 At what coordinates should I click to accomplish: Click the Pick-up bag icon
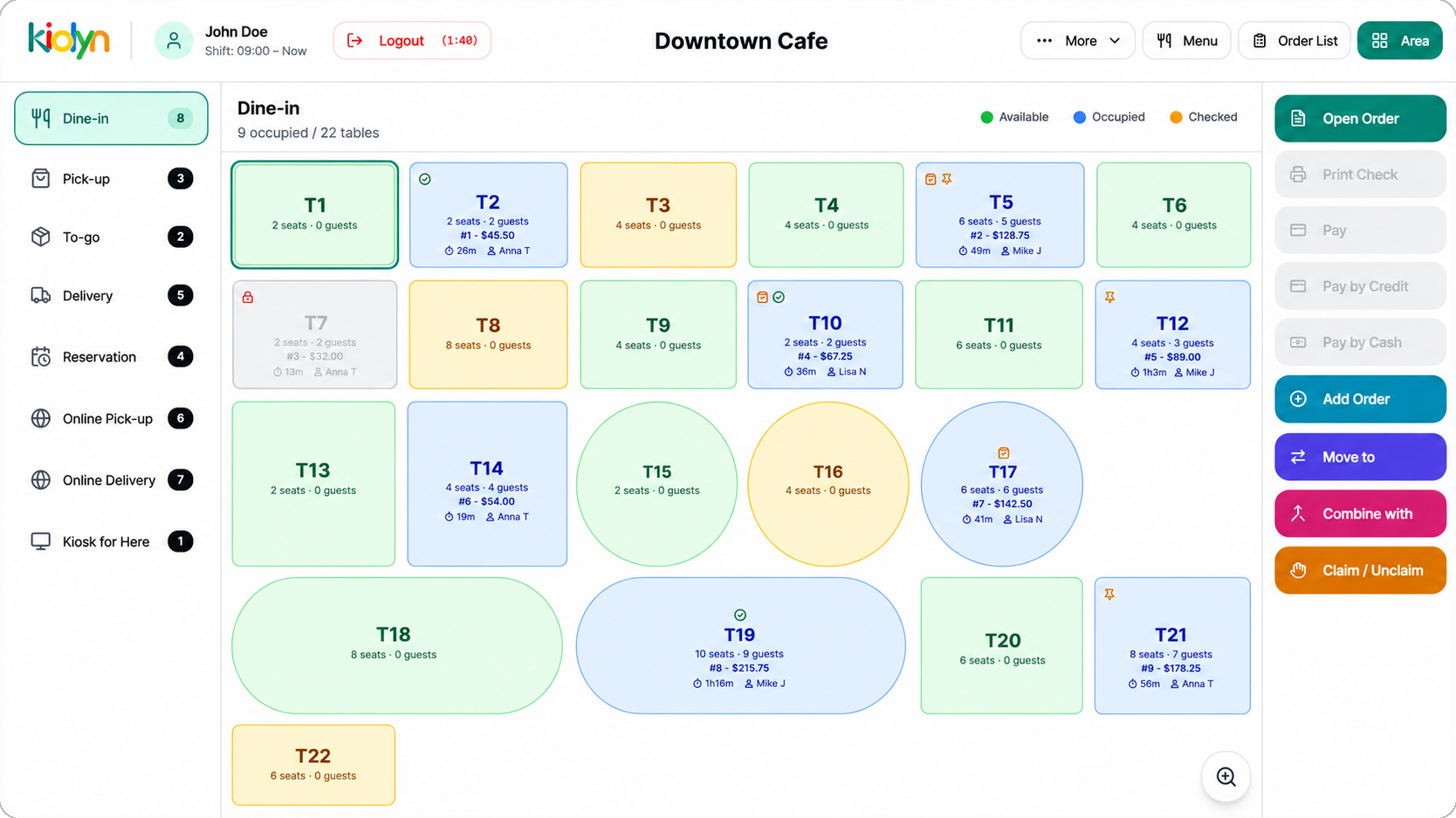pos(40,178)
